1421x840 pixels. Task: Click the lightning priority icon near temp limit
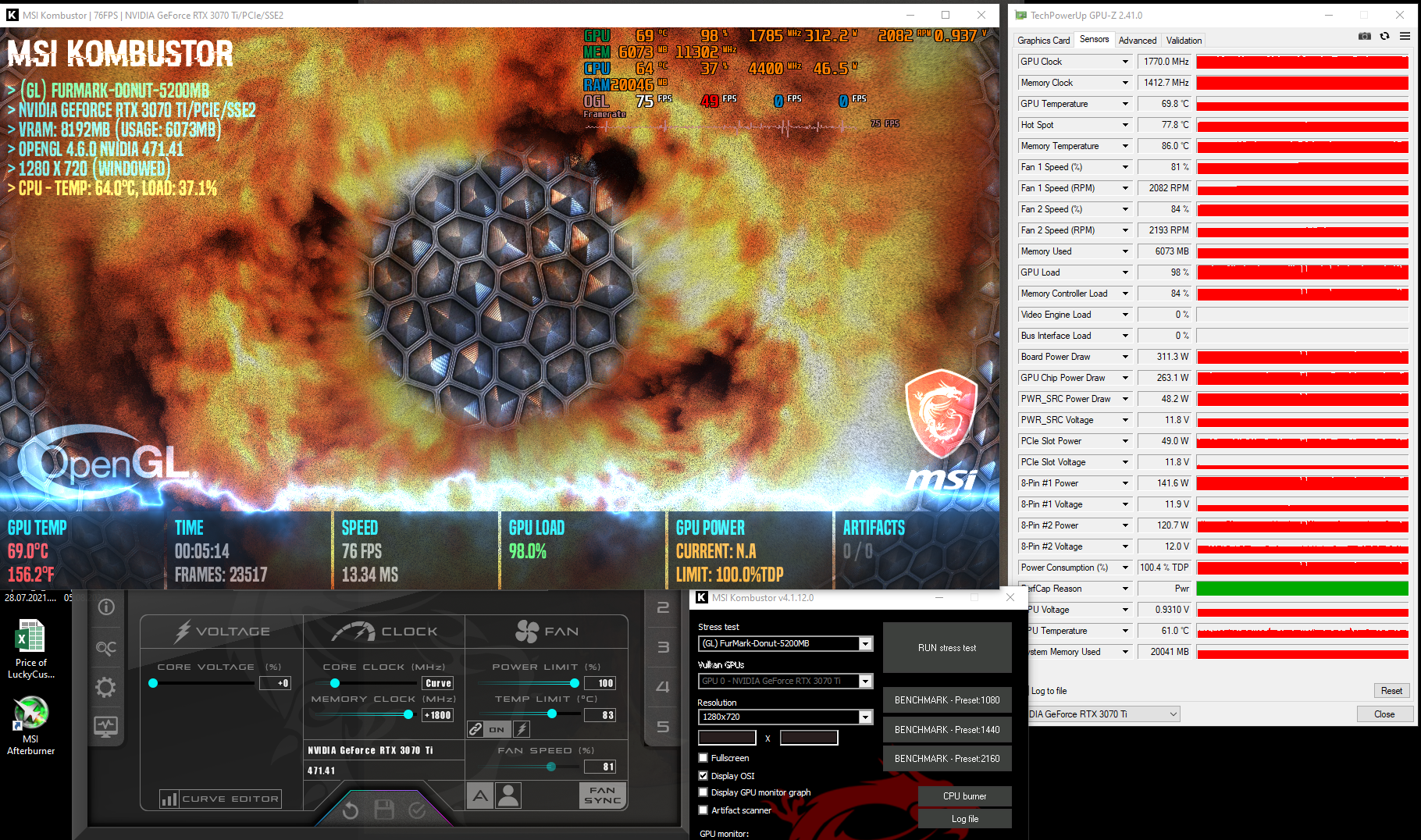tap(522, 729)
